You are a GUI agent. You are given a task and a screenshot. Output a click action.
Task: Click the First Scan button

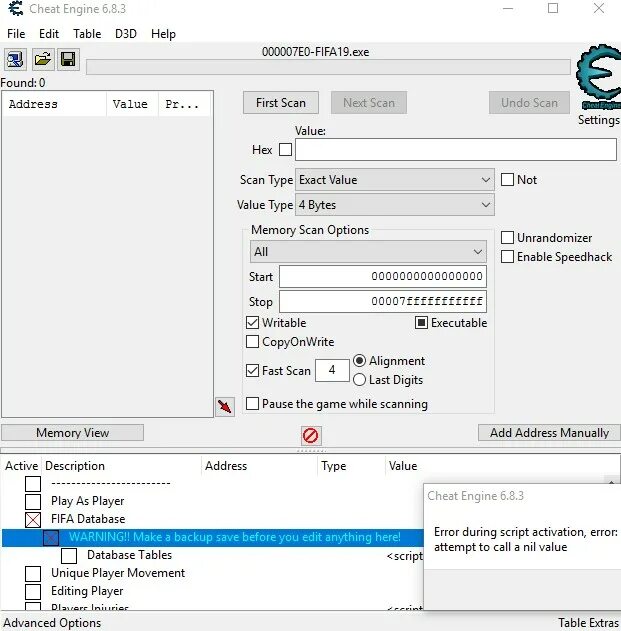click(281, 103)
